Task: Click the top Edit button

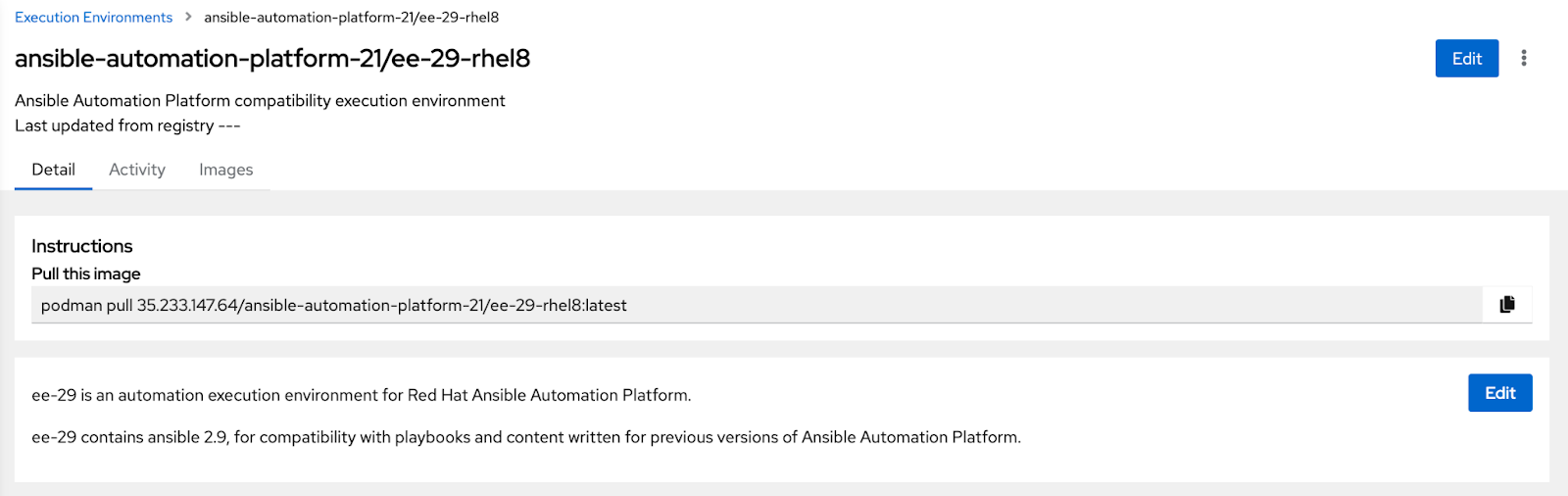Action: (x=1466, y=59)
